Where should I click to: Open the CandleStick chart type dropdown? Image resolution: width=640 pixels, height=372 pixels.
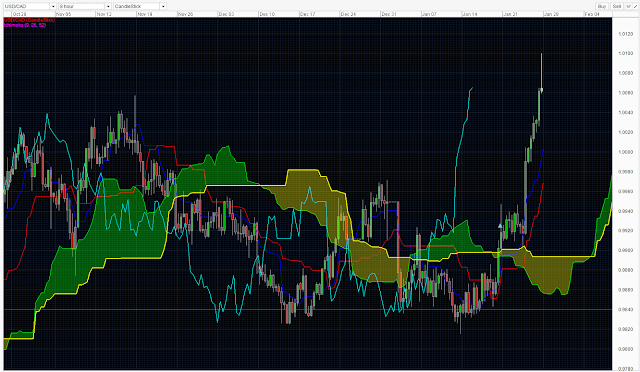click(x=140, y=6)
